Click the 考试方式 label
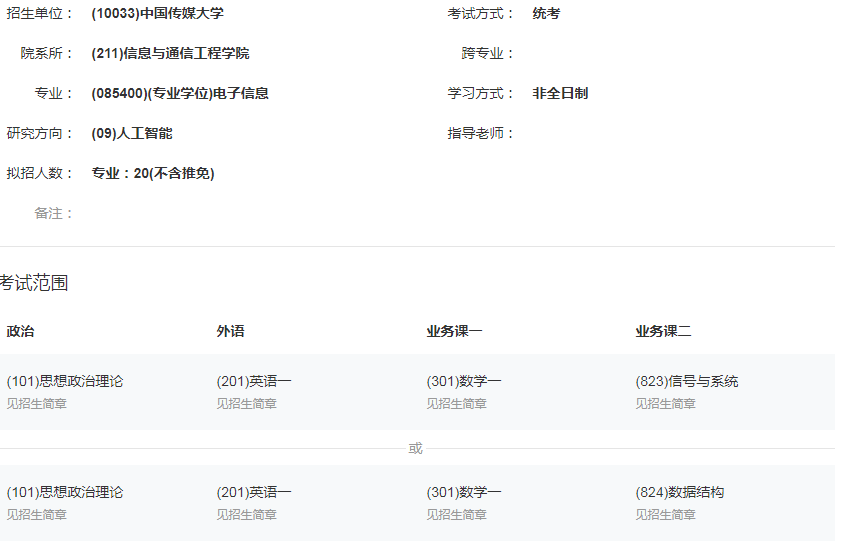Screen dimensions: 841x541 (481, 13)
